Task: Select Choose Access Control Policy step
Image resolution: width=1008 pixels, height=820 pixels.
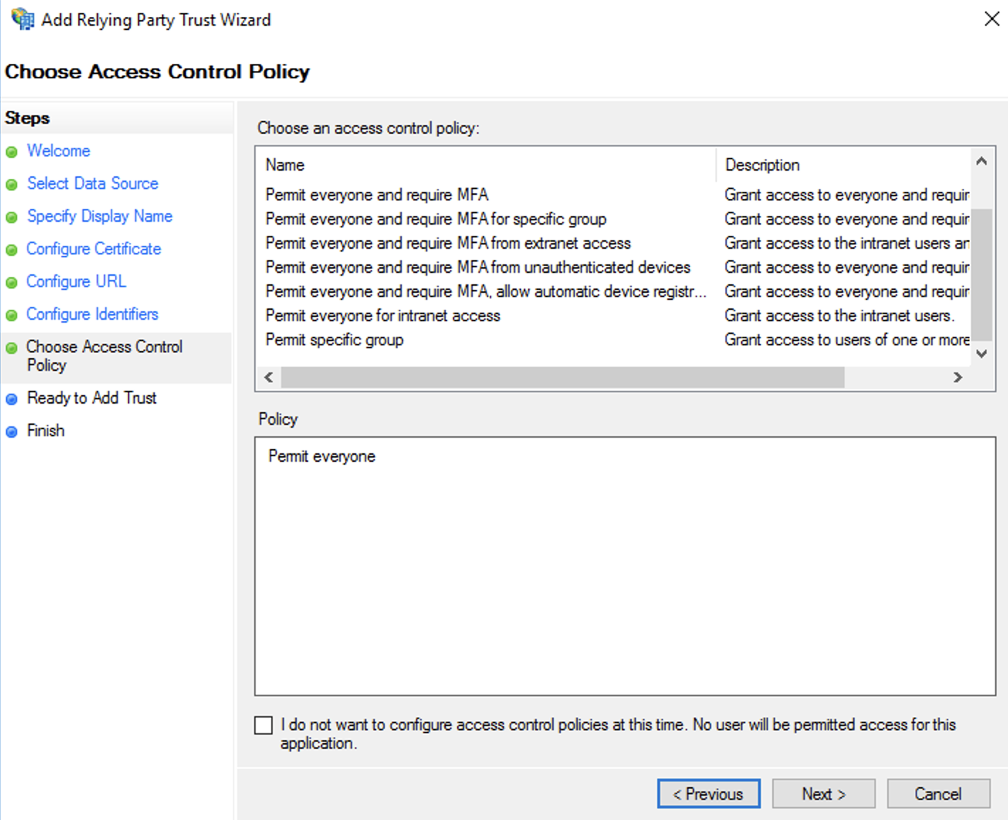Action: tap(105, 356)
